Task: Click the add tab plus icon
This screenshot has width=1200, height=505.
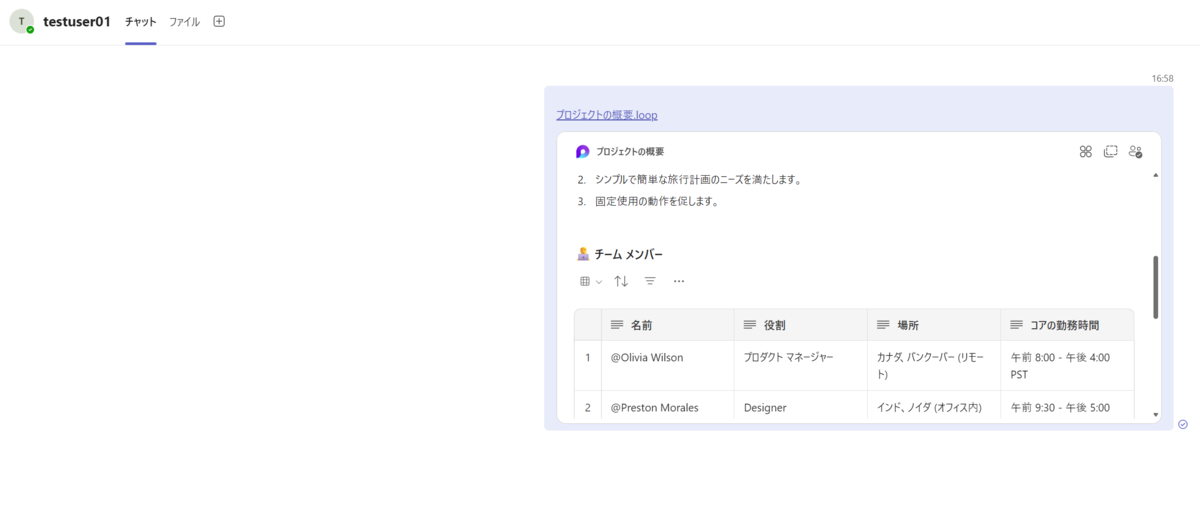Action: pos(219,21)
